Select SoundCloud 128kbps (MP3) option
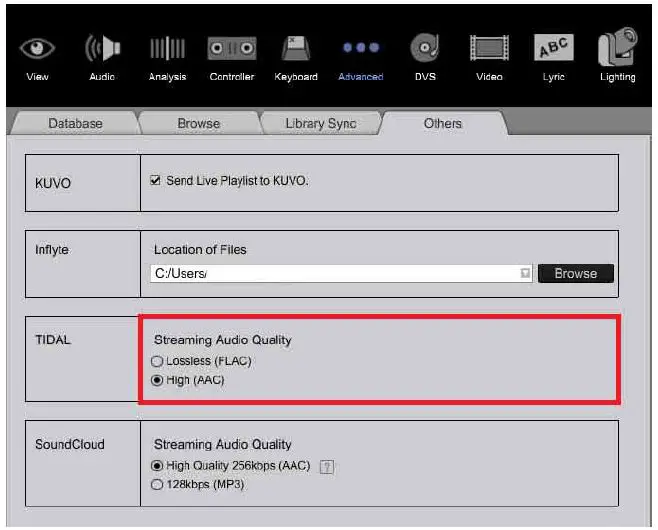The width and height of the screenshot is (658, 530). pyautogui.click(x=157, y=485)
